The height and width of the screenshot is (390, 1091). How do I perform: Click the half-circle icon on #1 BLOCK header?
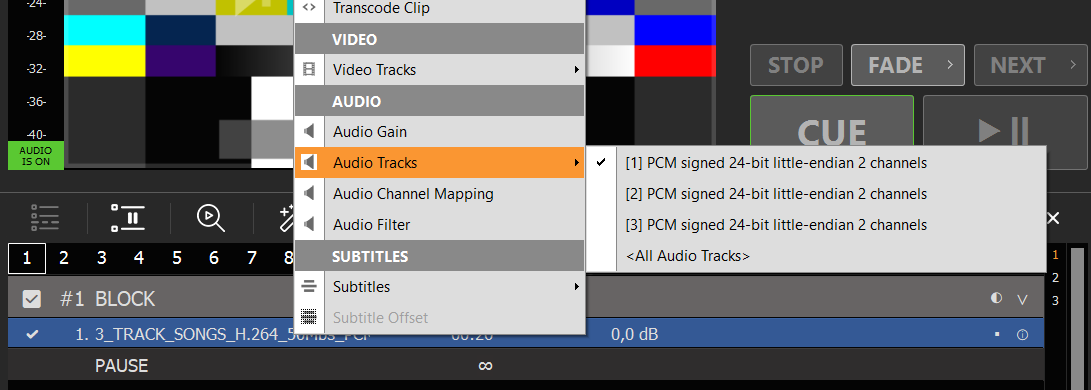996,298
